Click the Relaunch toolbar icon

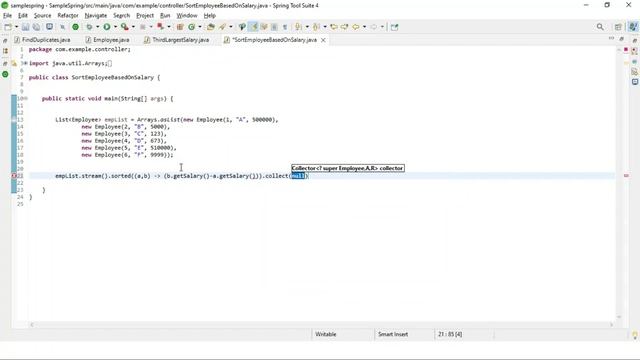(x=89, y=27)
